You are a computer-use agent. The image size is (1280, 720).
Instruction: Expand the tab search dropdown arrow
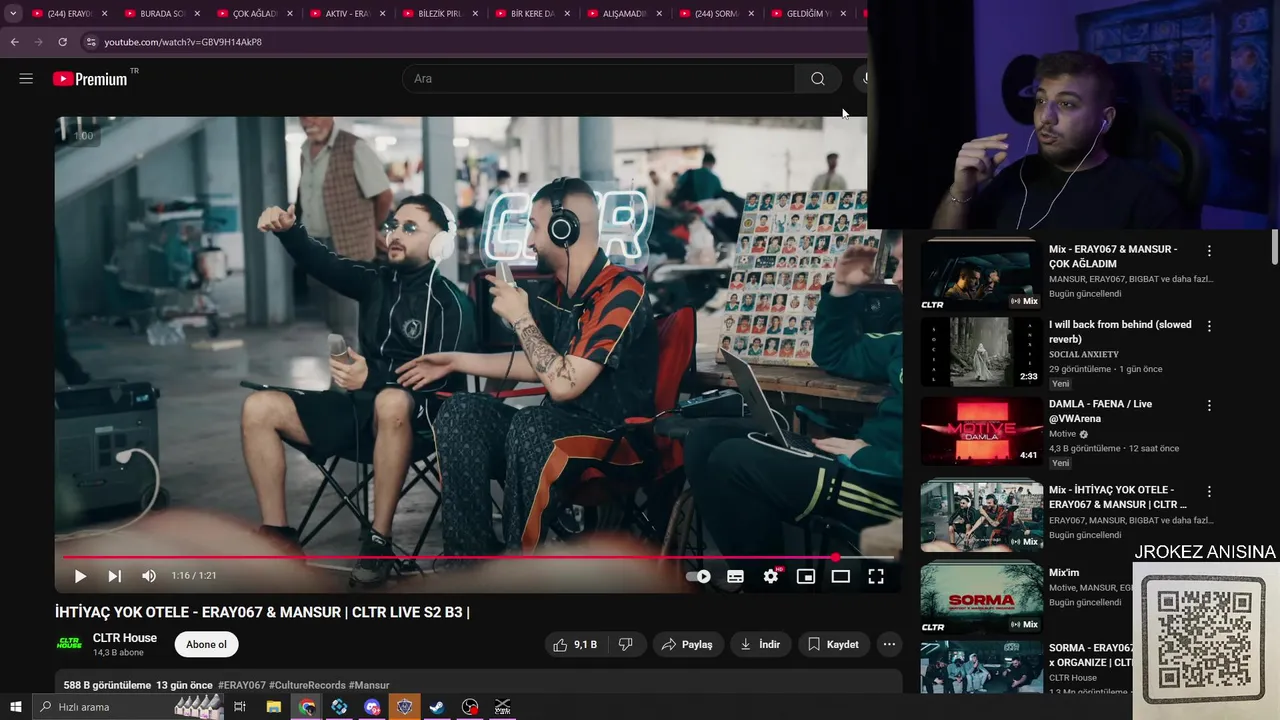point(13,14)
